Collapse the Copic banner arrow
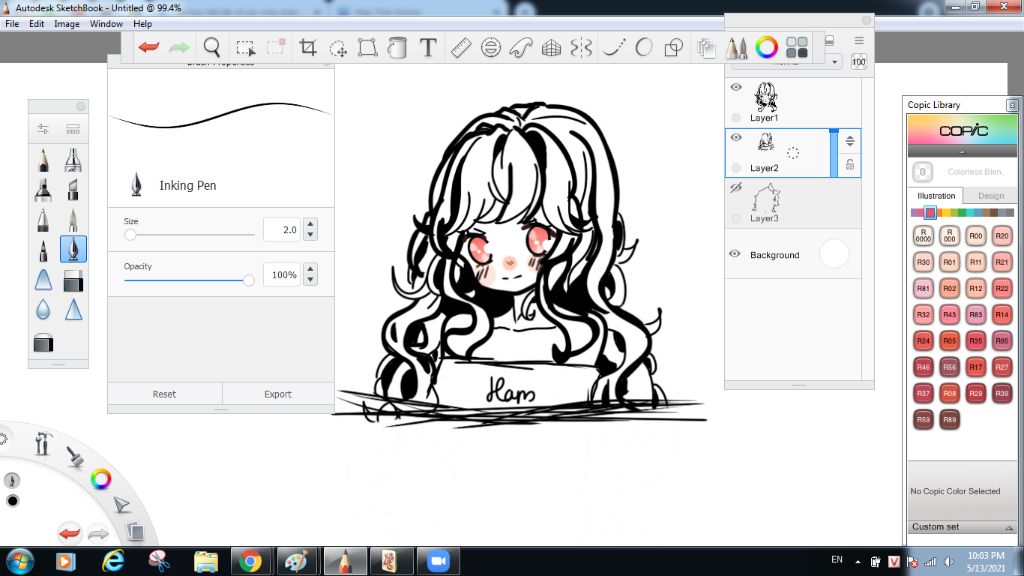Screen dimensions: 1024x576 [962, 152]
